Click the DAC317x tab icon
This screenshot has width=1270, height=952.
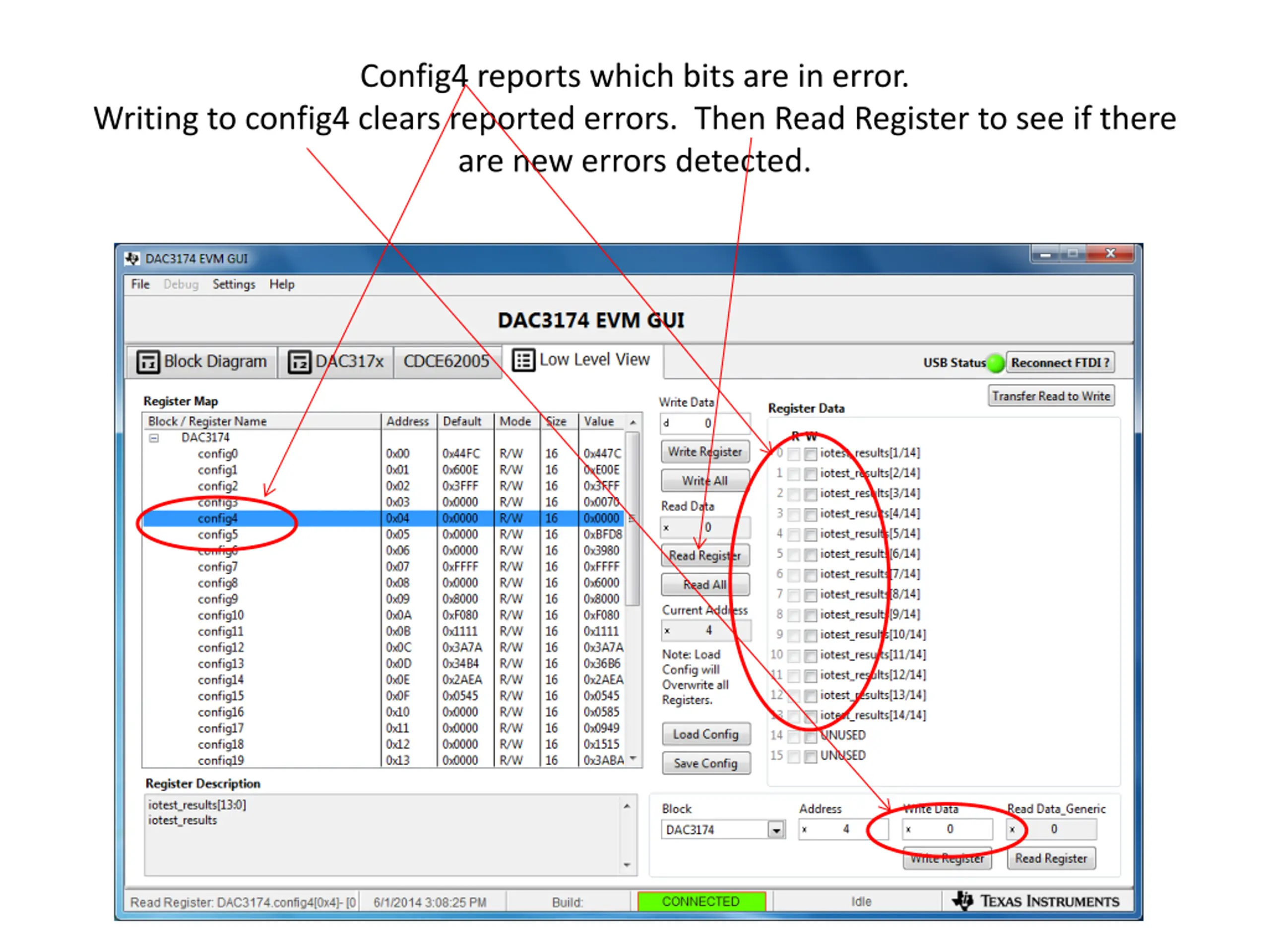299,362
